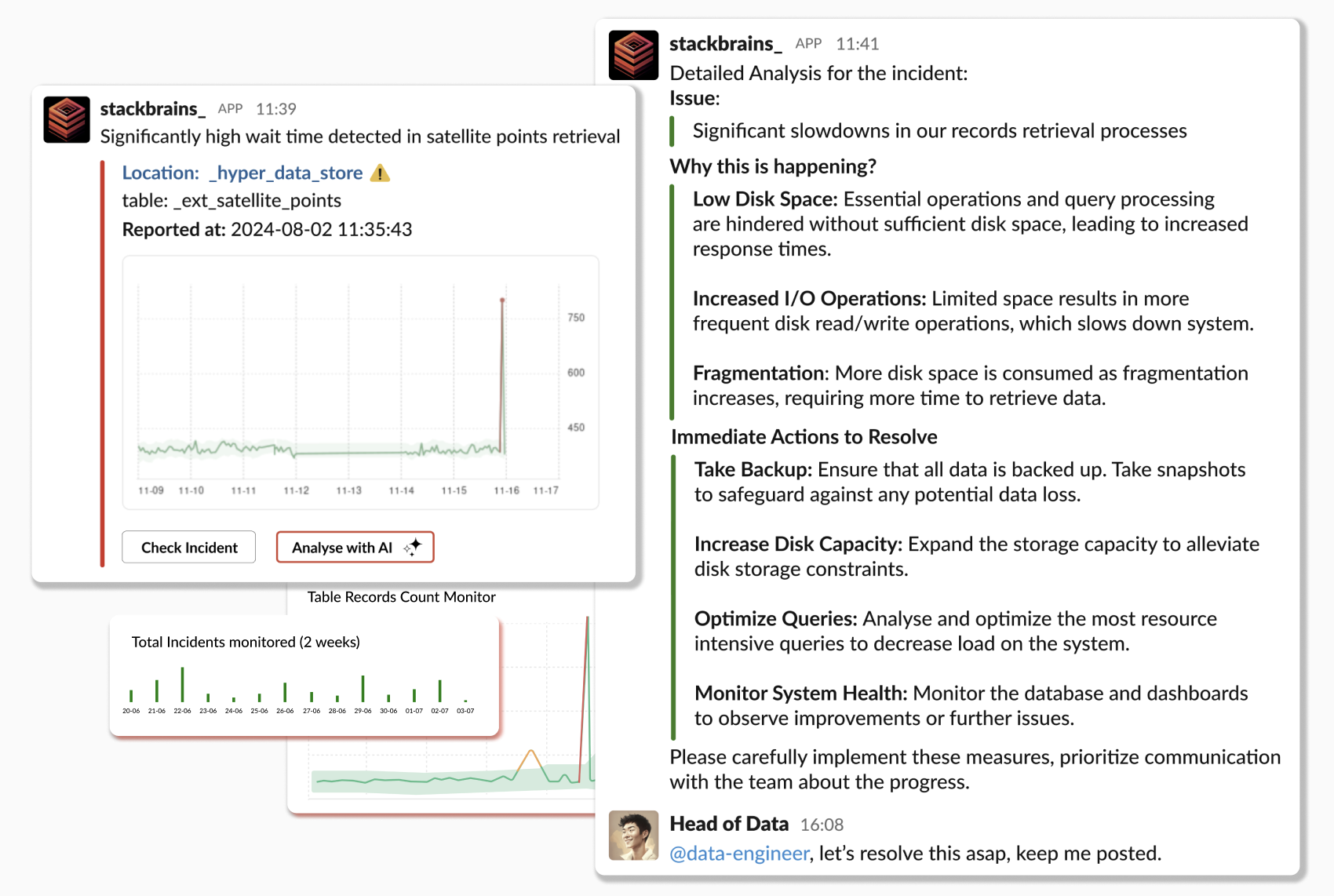The height and width of the screenshot is (896, 1334).
Task: Open the Head of Data sender name
Action: click(728, 824)
